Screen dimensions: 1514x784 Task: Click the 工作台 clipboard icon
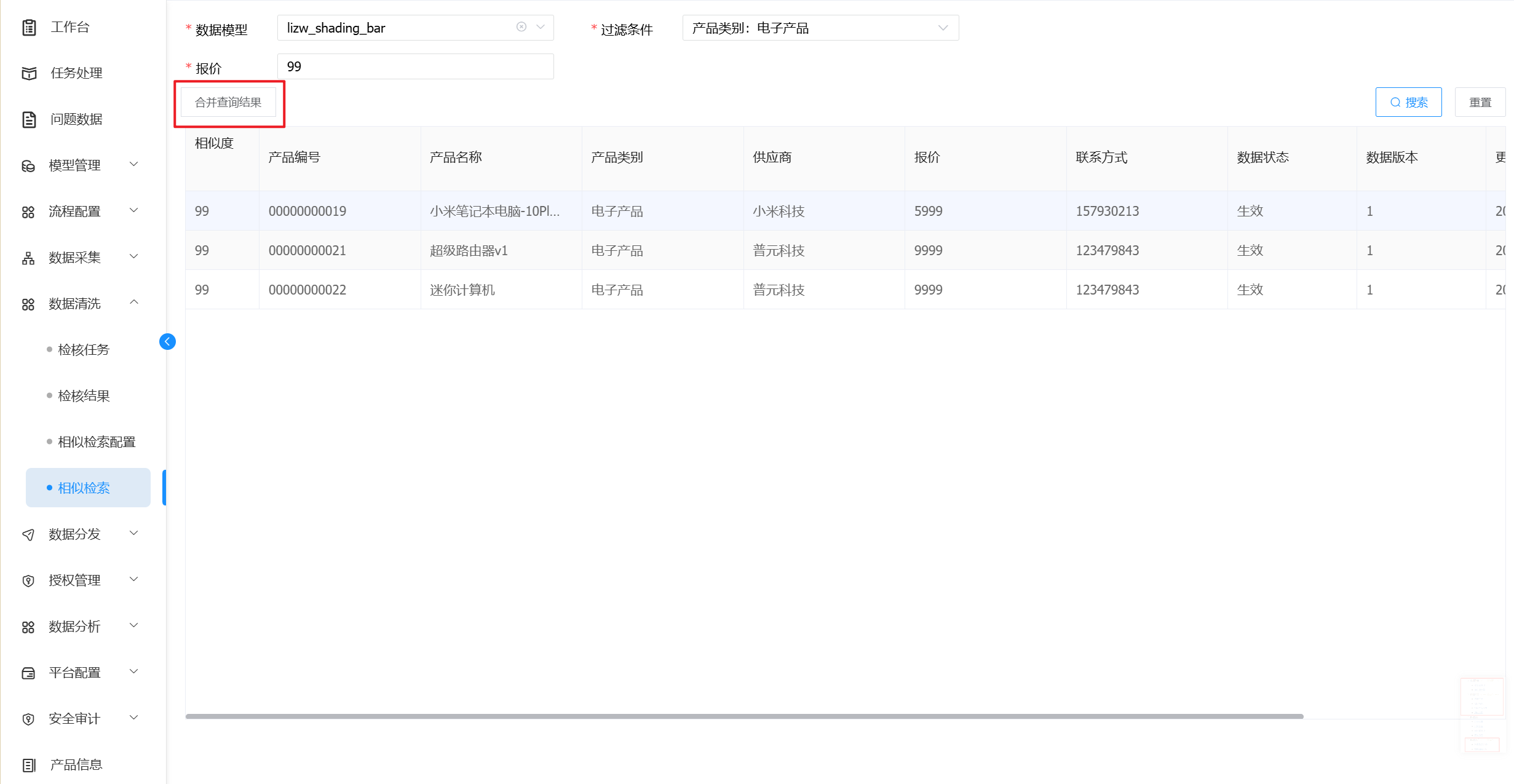29,27
